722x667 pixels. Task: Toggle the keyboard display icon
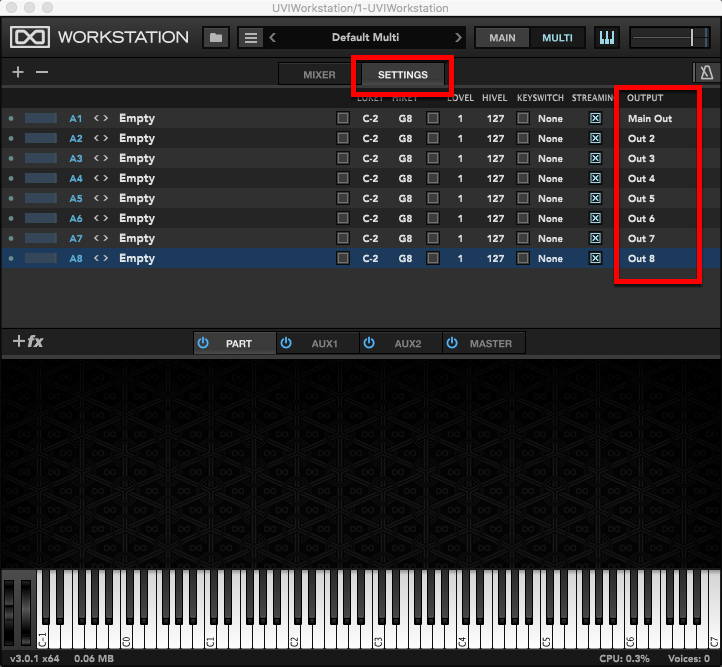click(x=606, y=37)
